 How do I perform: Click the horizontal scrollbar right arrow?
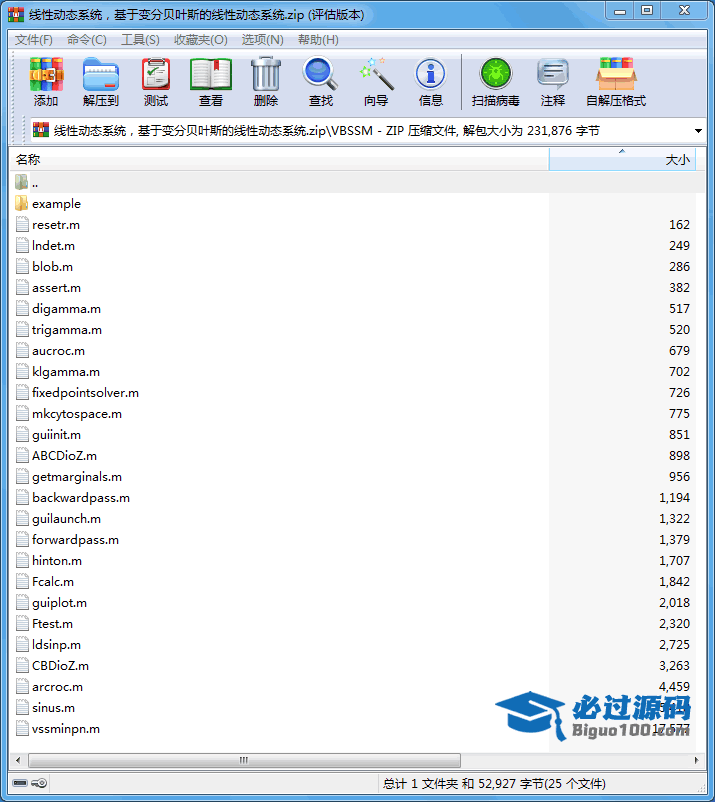(696, 760)
